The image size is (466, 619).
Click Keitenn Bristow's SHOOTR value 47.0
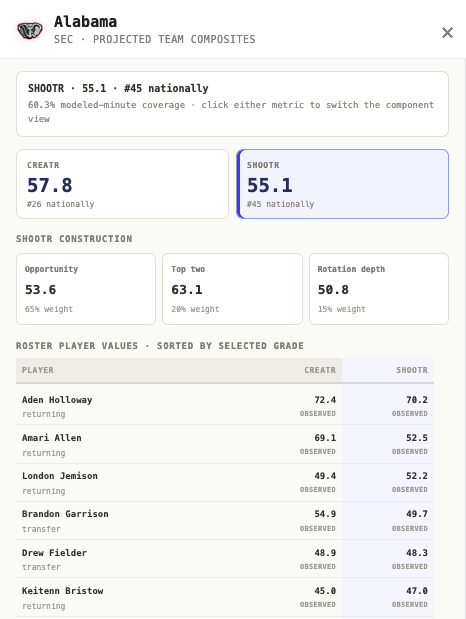[x=417, y=591]
